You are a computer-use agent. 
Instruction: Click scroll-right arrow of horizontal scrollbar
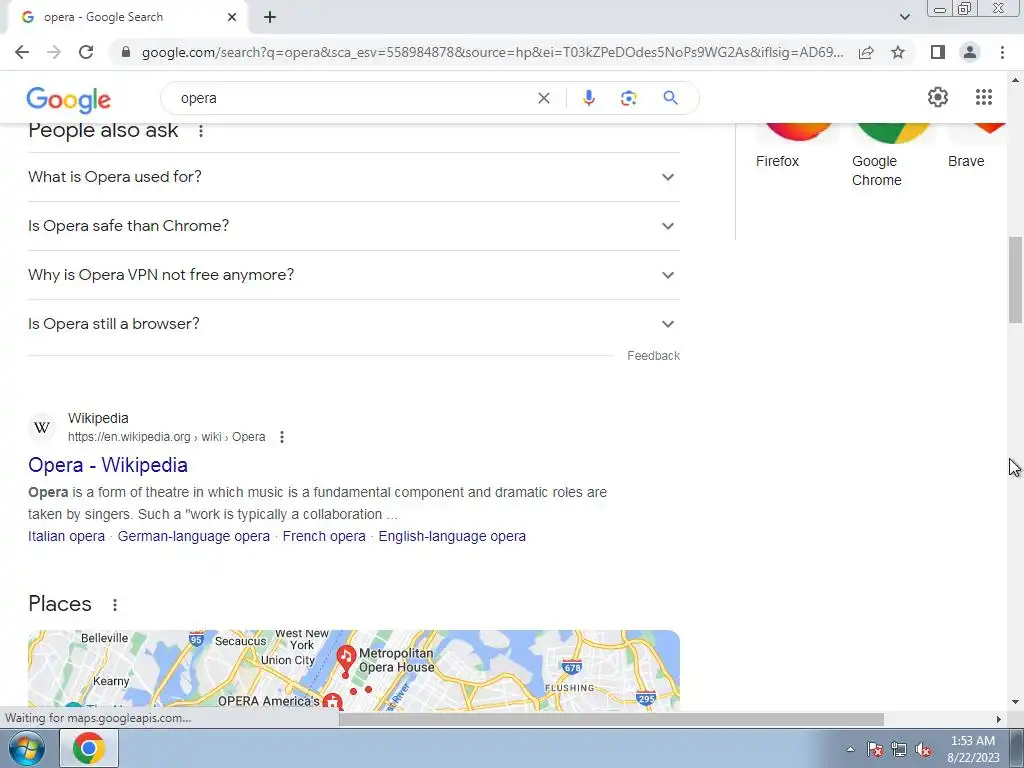[999, 719]
